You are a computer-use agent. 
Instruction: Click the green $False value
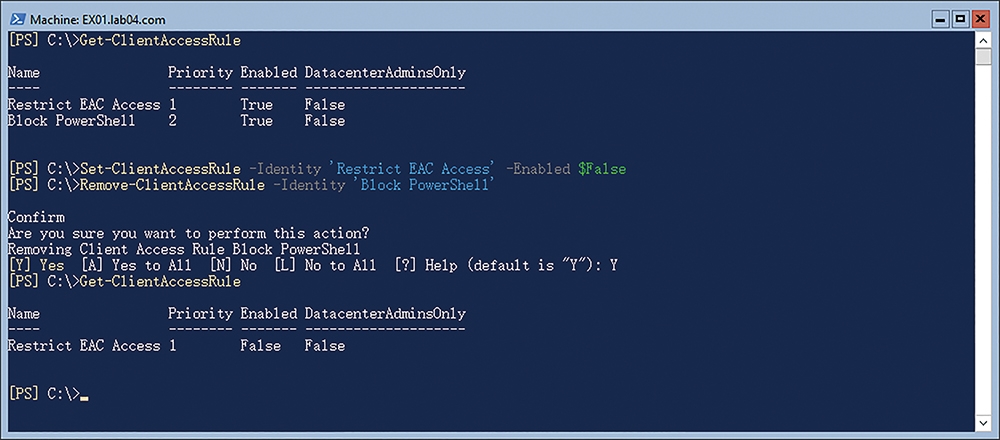[x=602, y=169]
